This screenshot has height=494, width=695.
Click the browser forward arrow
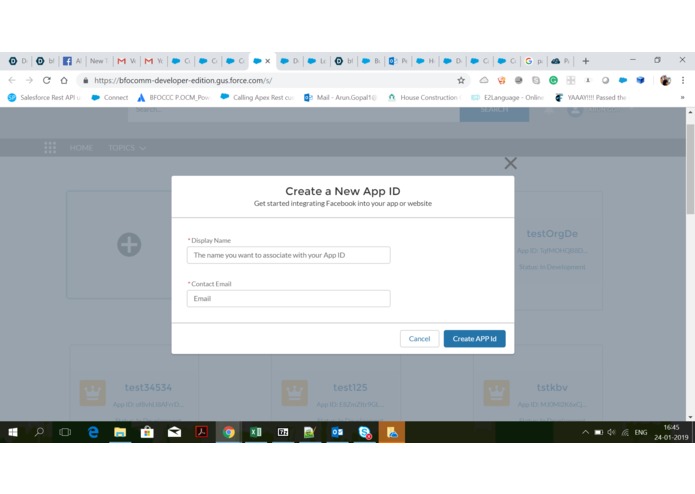[x=29, y=80]
